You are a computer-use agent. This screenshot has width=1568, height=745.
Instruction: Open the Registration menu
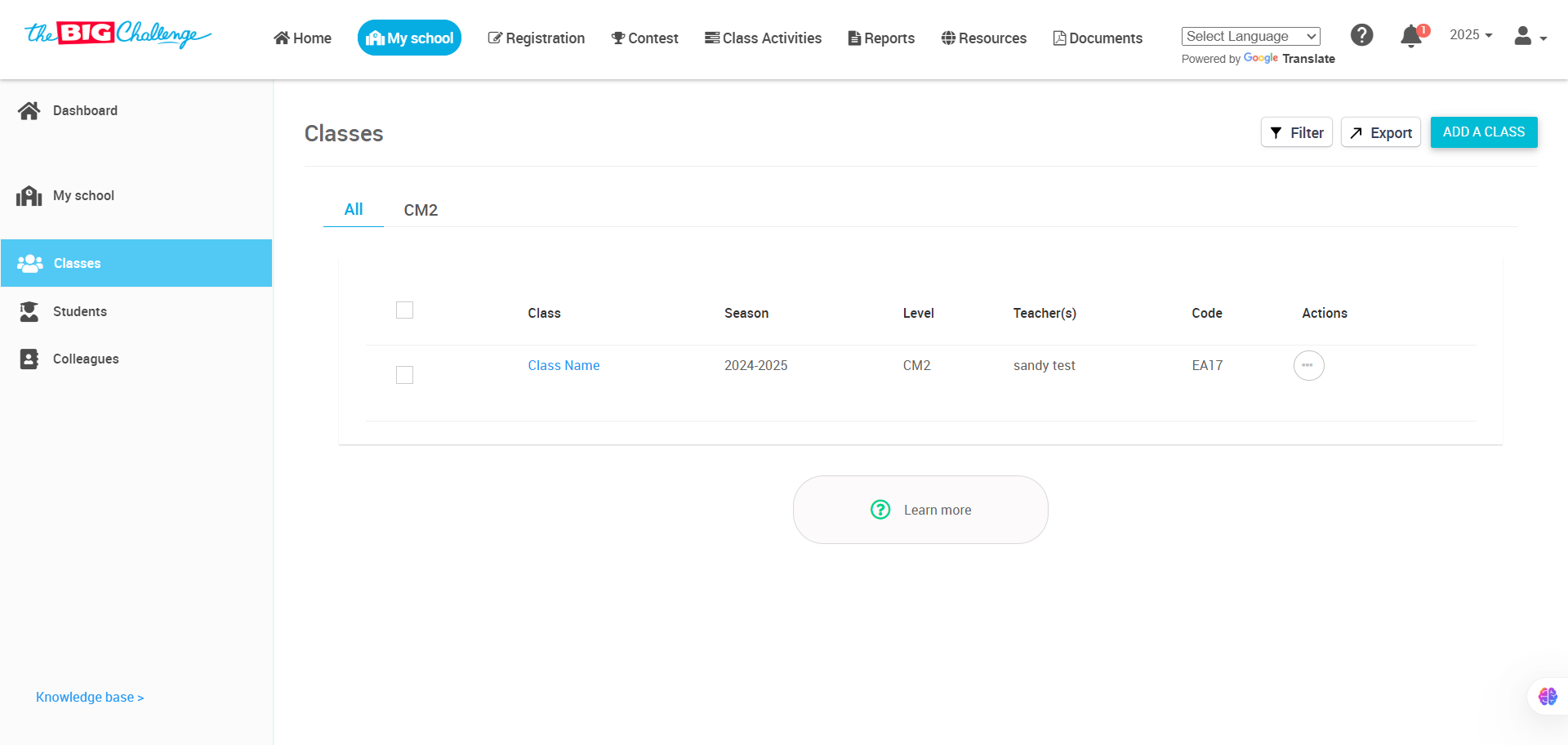click(x=536, y=38)
